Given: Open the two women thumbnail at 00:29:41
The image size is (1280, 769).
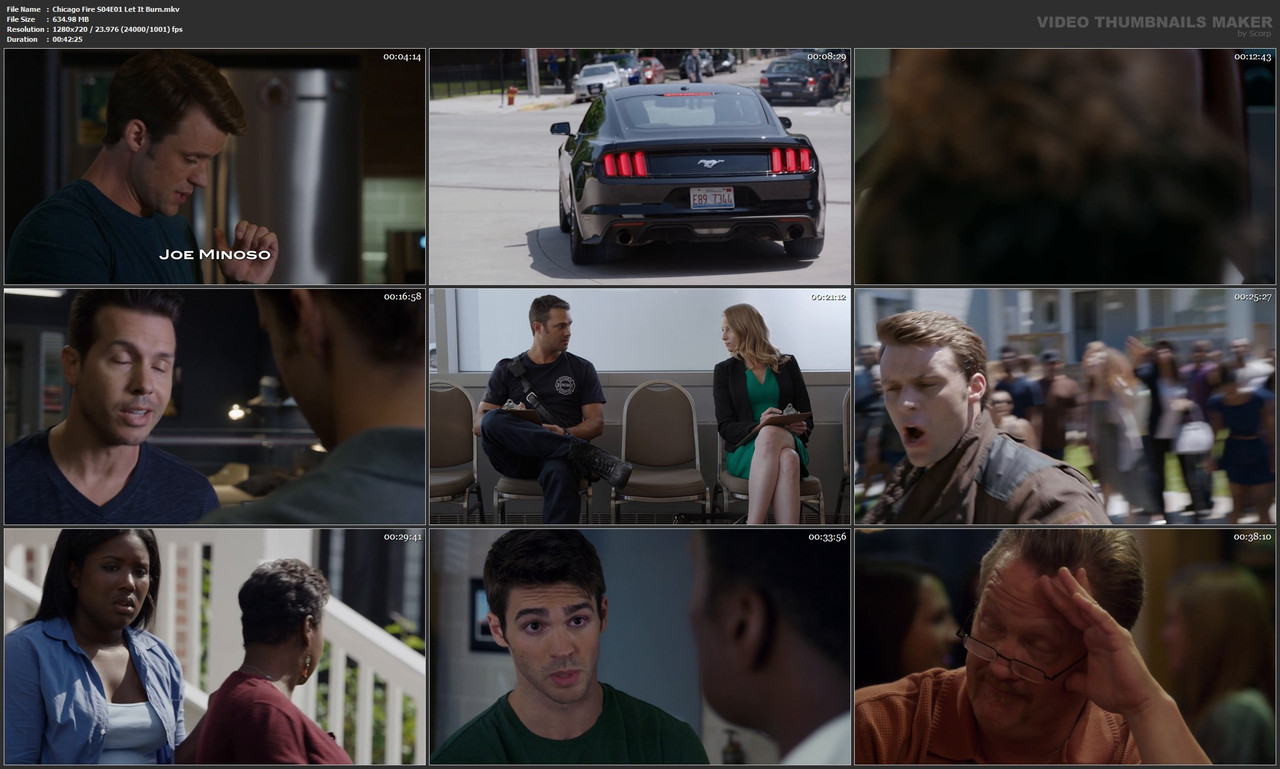Looking at the screenshot, I should (x=215, y=647).
